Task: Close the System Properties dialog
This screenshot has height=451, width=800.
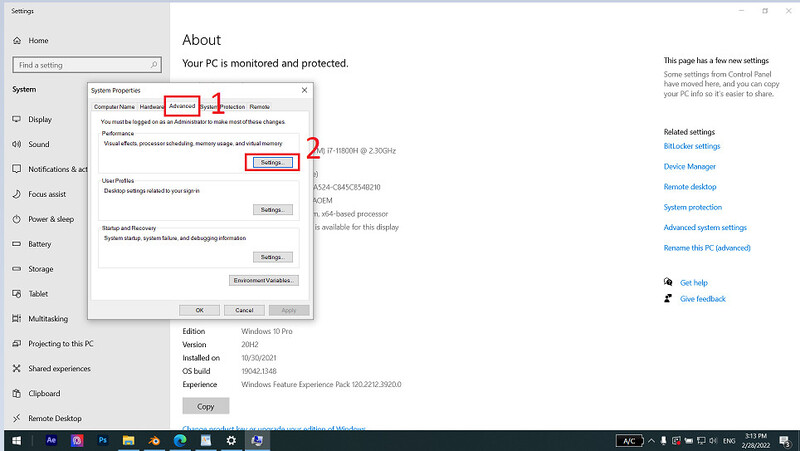Action: coord(304,90)
